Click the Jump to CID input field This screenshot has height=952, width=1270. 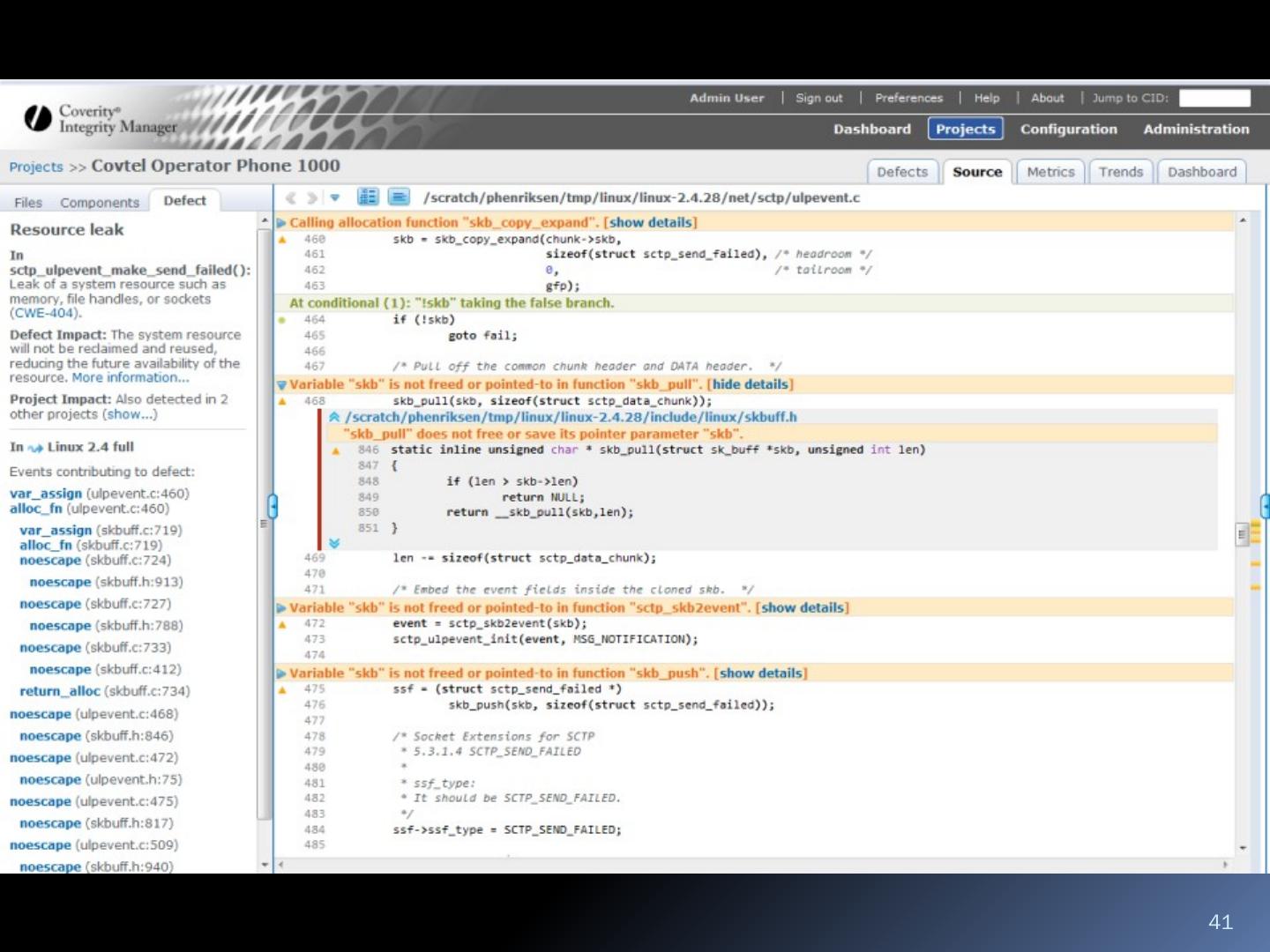(x=1214, y=98)
